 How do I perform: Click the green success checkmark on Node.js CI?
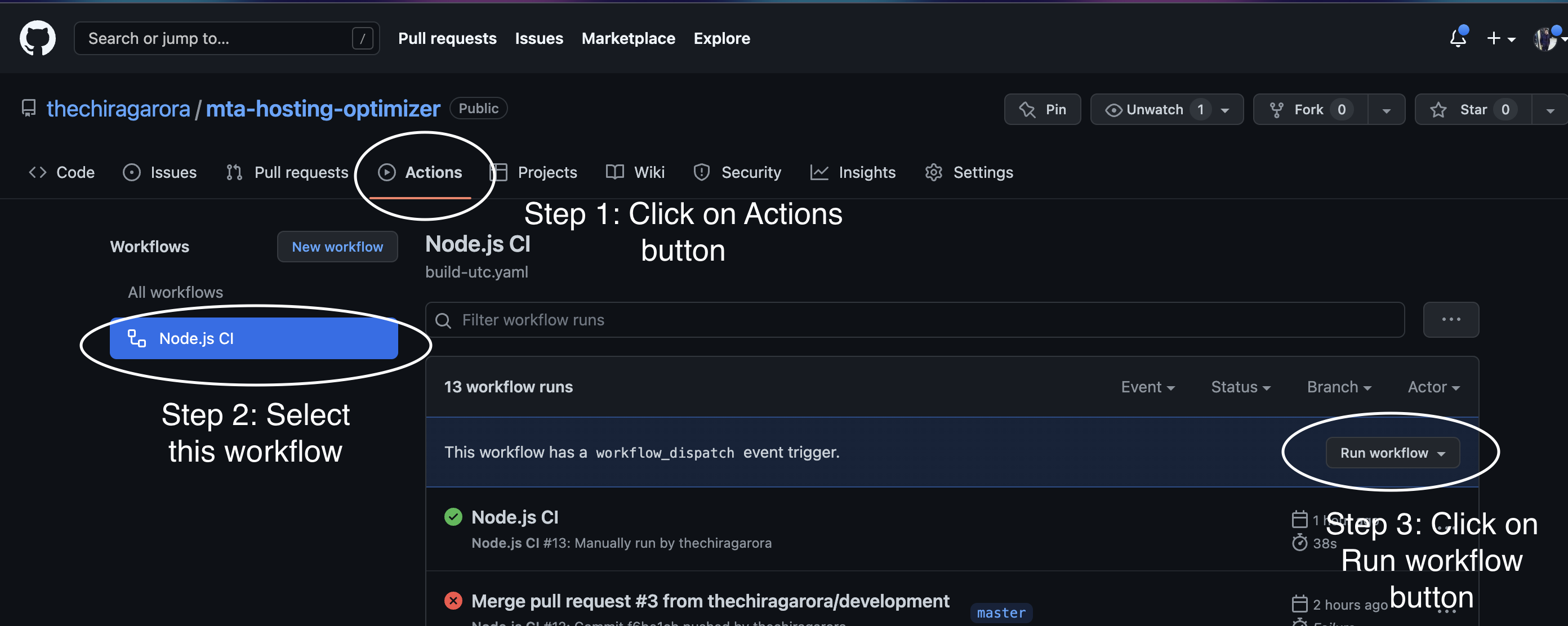click(x=453, y=516)
